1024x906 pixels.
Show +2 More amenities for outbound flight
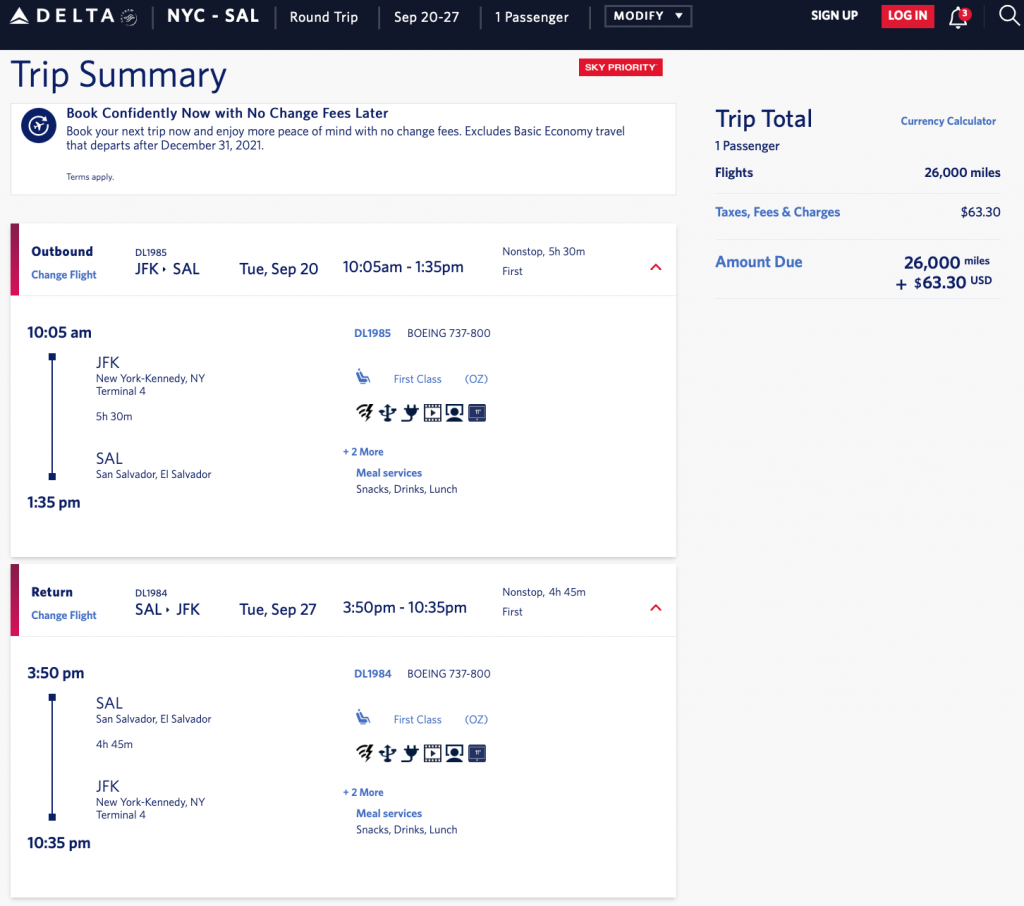[x=363, y=452]
